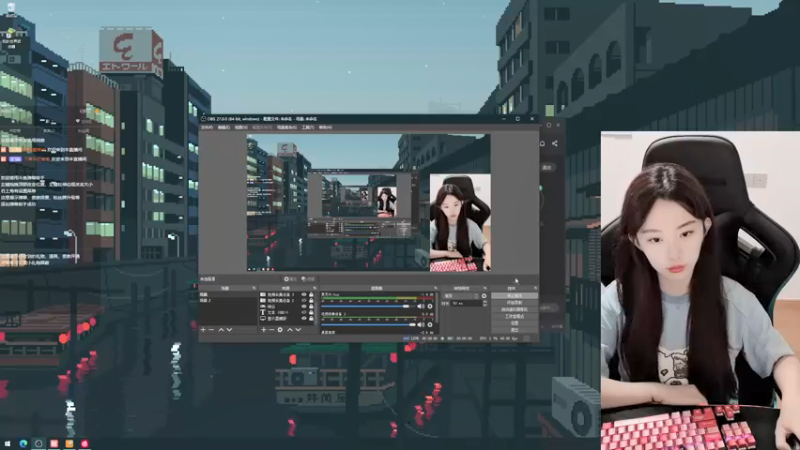Toggle visibility eye of the image source row
The image size is (800, 450).
[304, 306]
